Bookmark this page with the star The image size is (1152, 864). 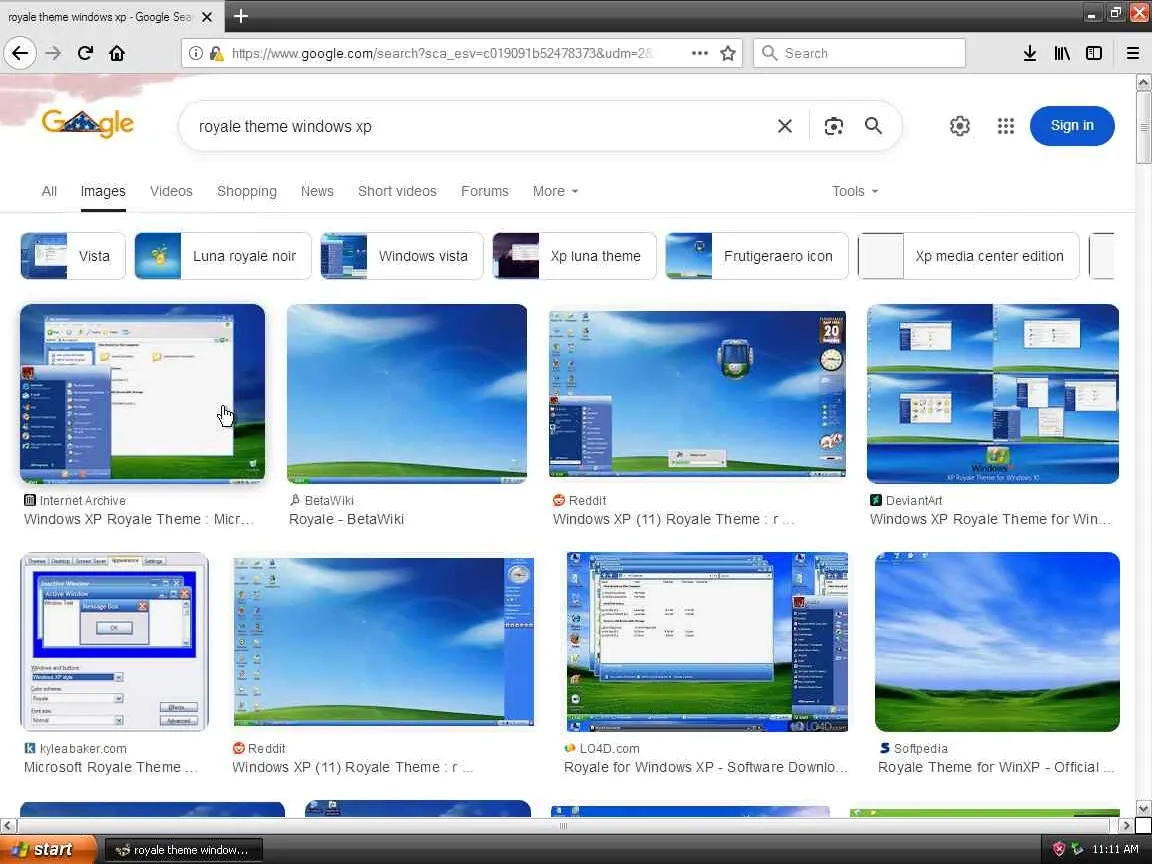[x=727, y=53]
